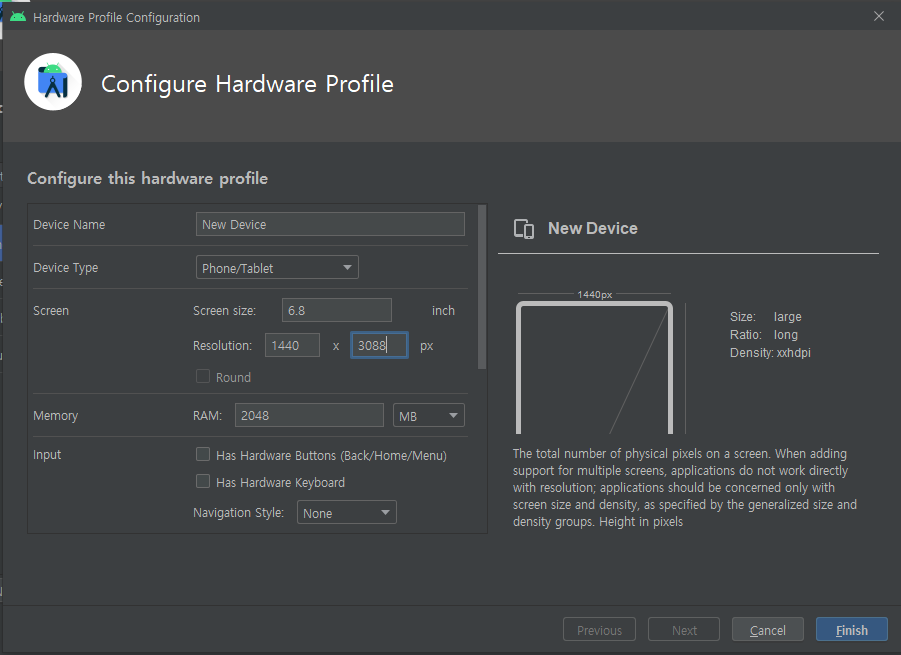Click the 'New Device' preview title

(592, 228)
